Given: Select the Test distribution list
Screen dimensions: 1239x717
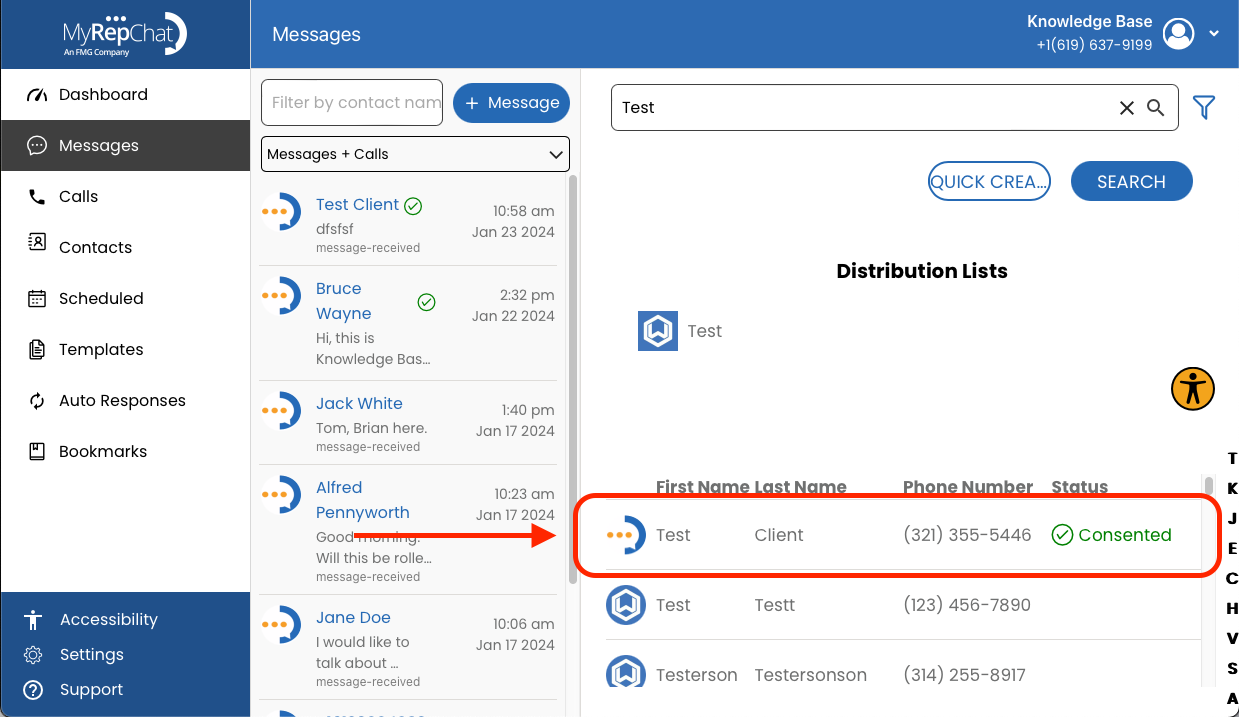Looking at the screenshot, I should click(704, 331).
